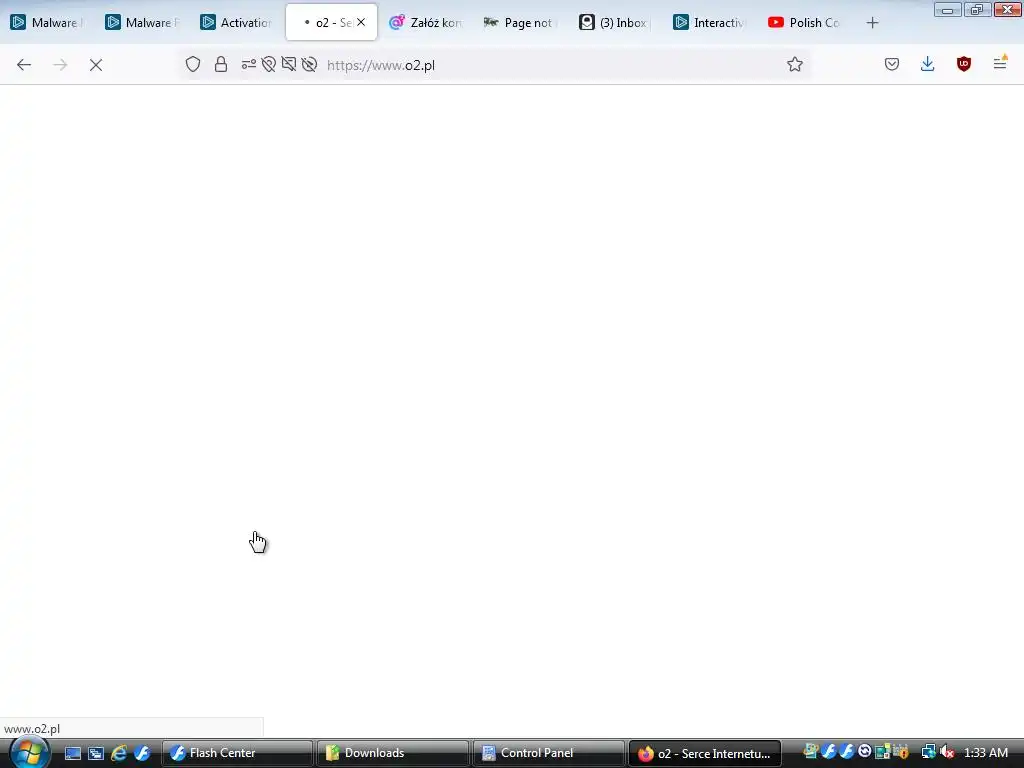
Task: Launch Internet Explorer from quick launch
Action: coord(119,753)
